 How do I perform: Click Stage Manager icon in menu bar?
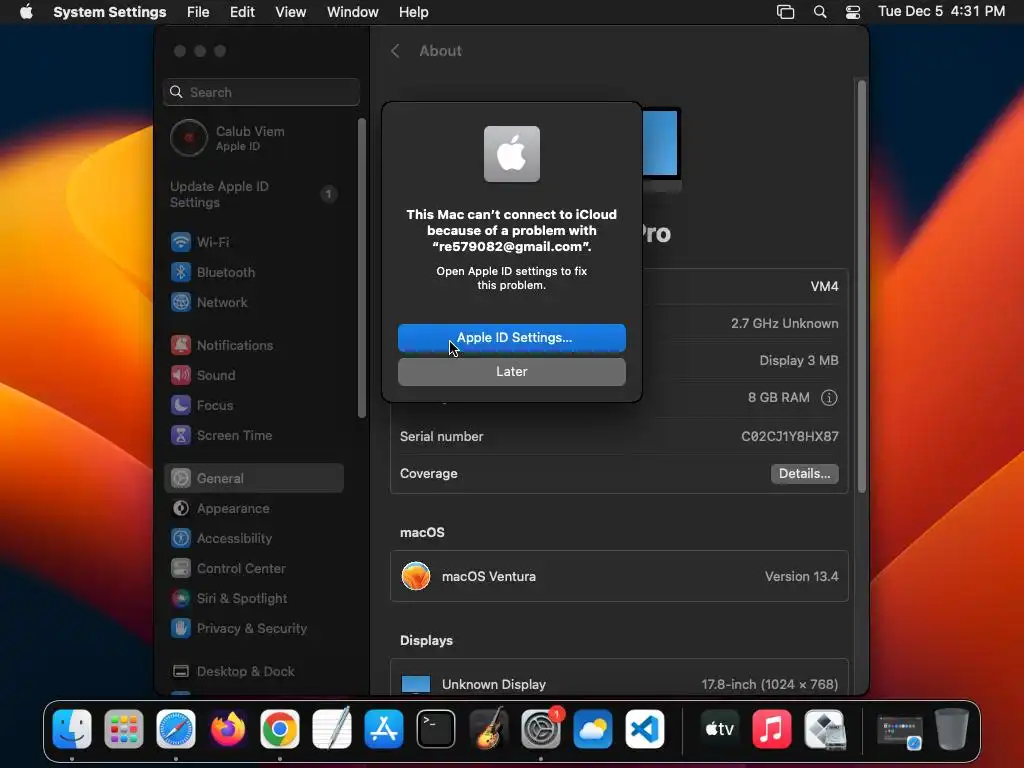pos(786,12)
